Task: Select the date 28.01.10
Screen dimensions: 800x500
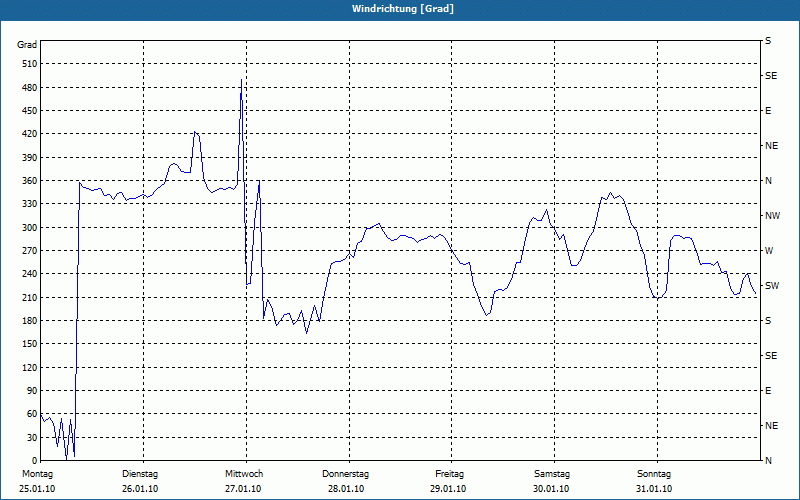Action: pos(346,489)
